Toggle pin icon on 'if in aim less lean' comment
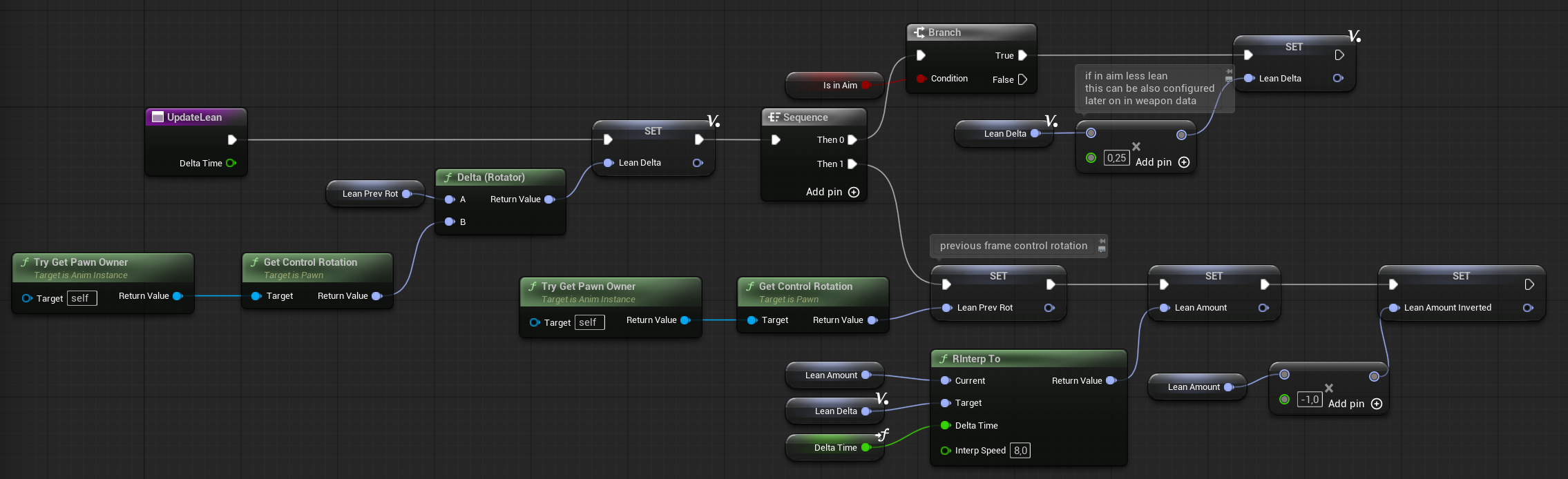The width and height of the screenshot is (1568, 479). [1229, 71]
